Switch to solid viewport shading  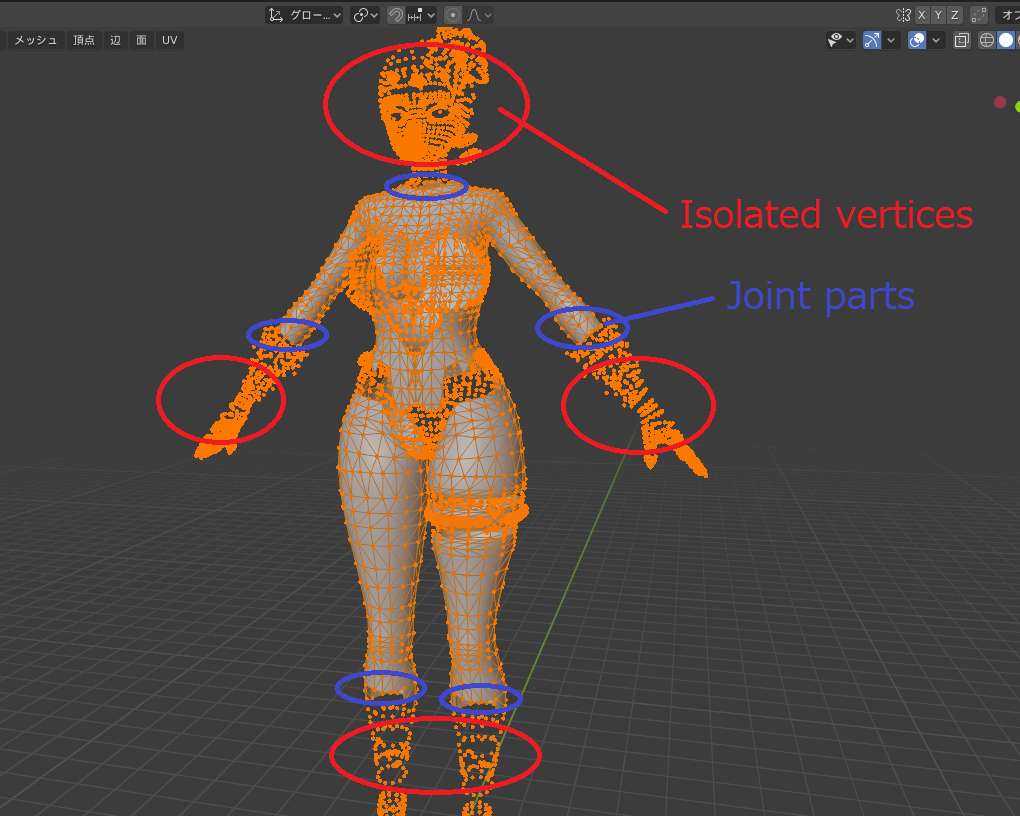coord(1006,40)
